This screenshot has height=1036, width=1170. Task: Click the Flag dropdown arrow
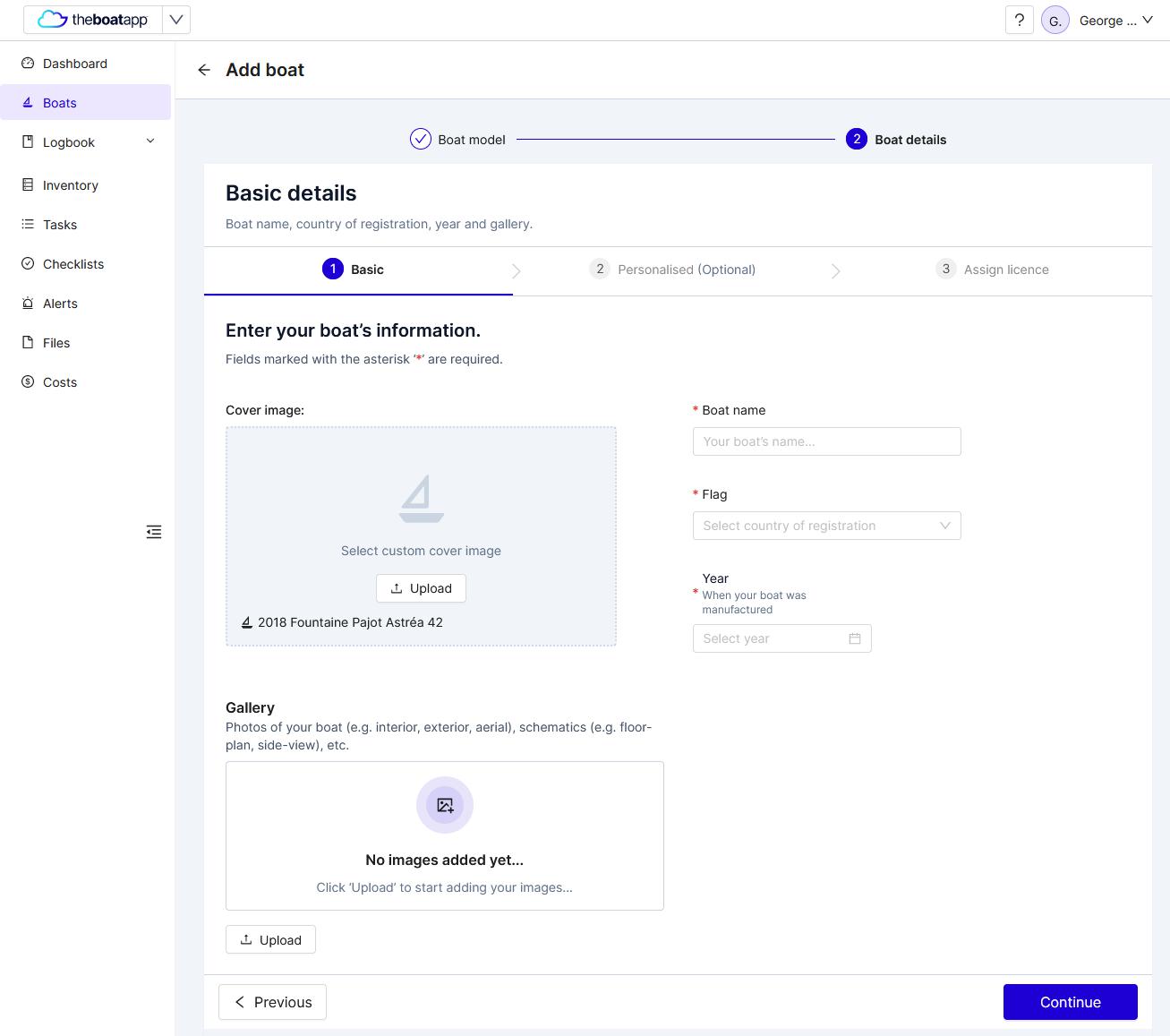pyautogui.click(x=945, y=526)
